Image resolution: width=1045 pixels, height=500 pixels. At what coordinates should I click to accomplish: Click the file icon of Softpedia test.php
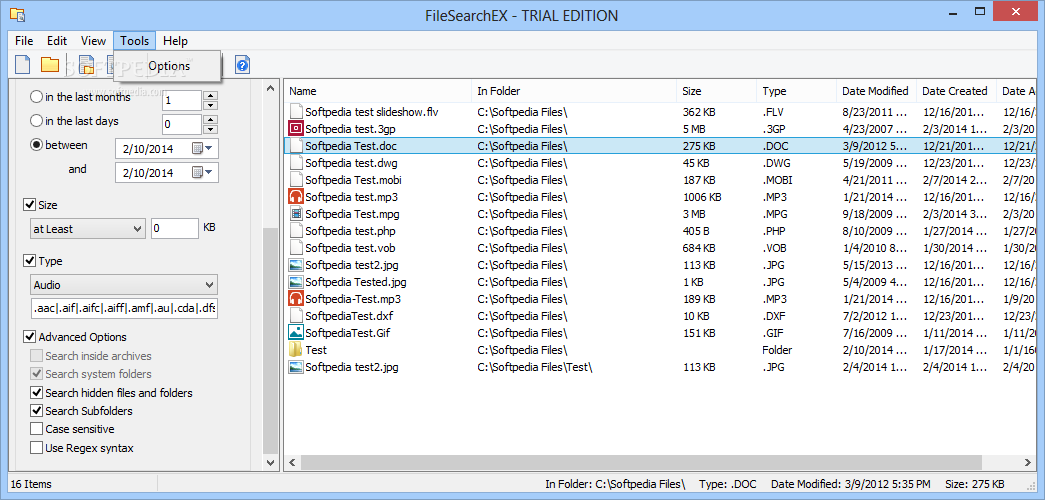coord(296,231)
